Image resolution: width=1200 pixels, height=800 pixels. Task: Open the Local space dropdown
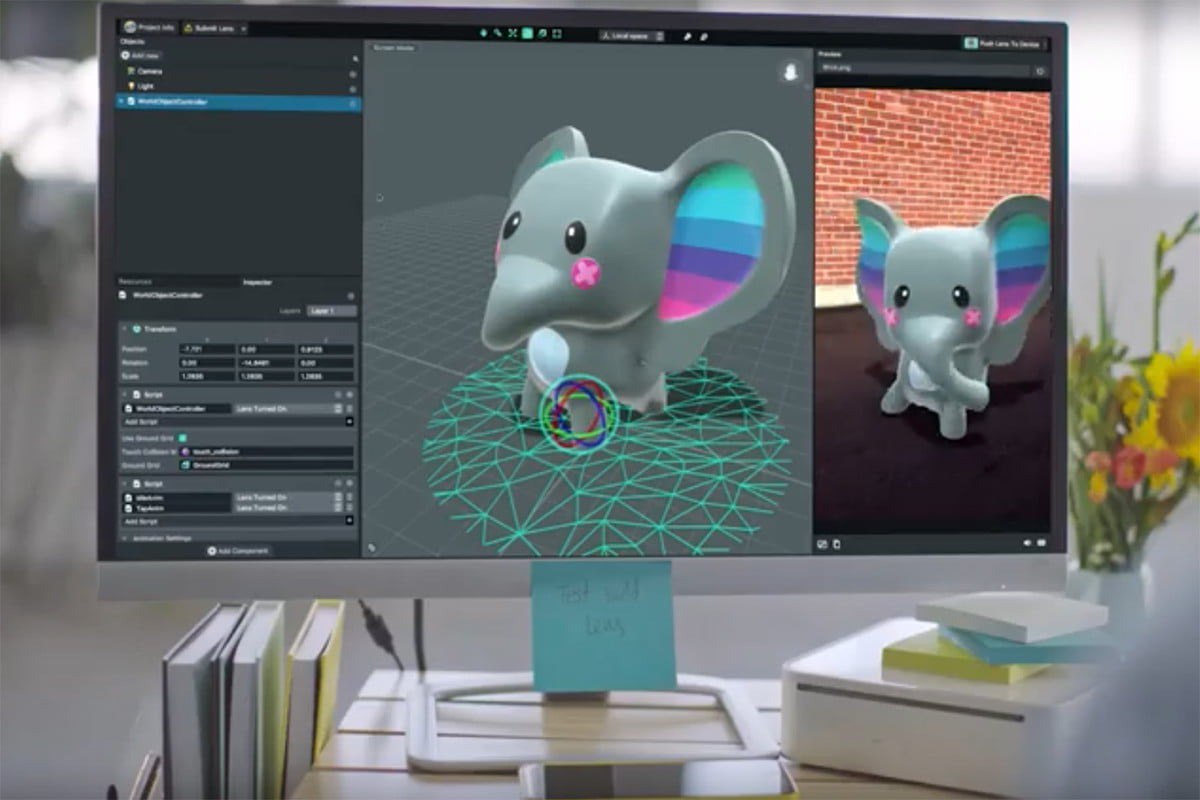632,36
